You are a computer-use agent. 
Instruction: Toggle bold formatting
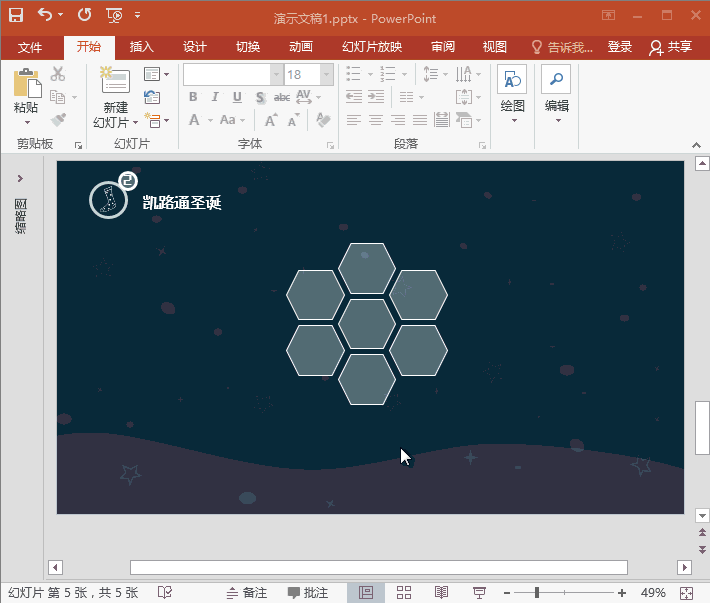coord(193,97)
